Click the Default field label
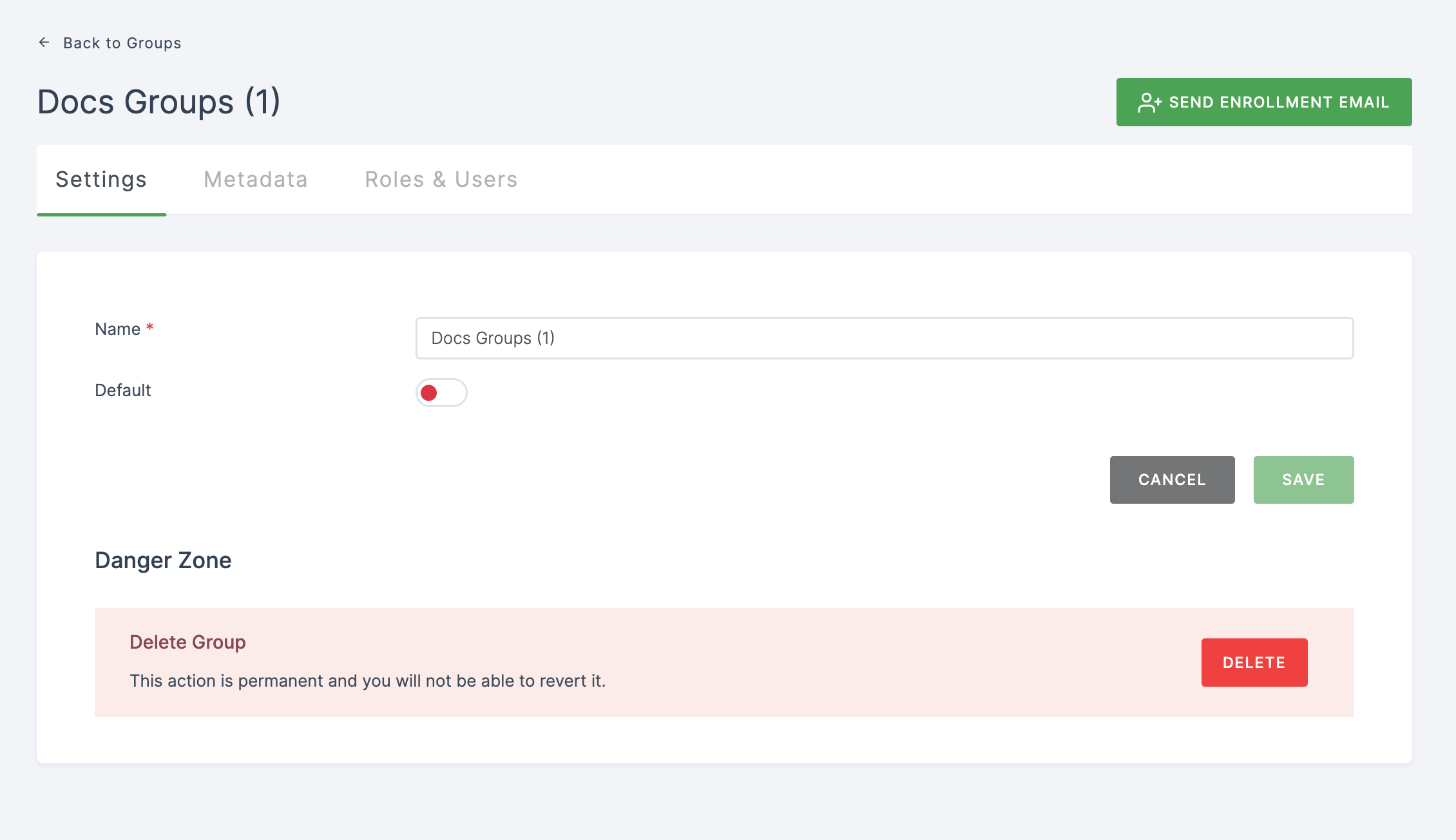This screenshot has width=1456, height=840. pyautogui.click(x=123, y=390)
